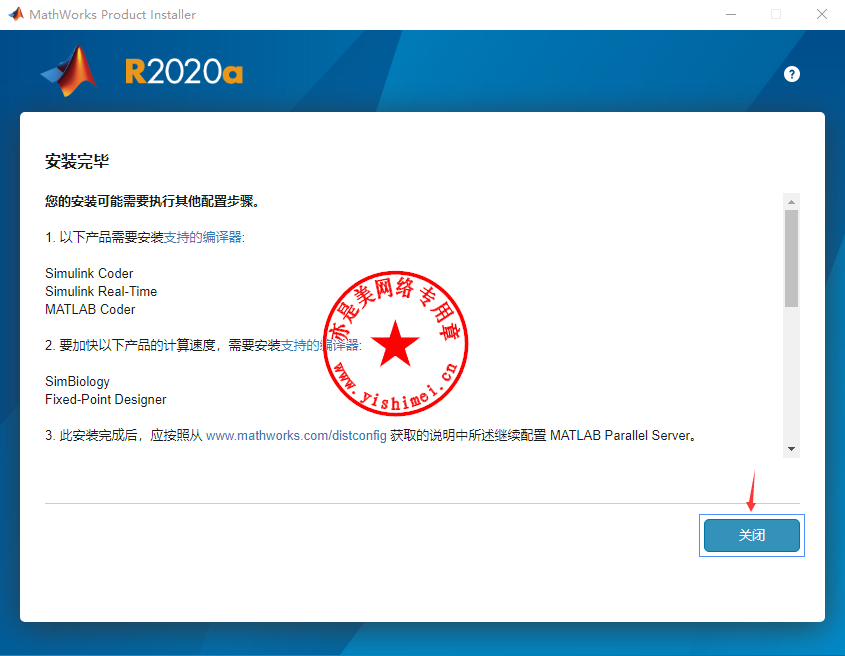Click the help question mark icon
845x656 pixels.
792,74
